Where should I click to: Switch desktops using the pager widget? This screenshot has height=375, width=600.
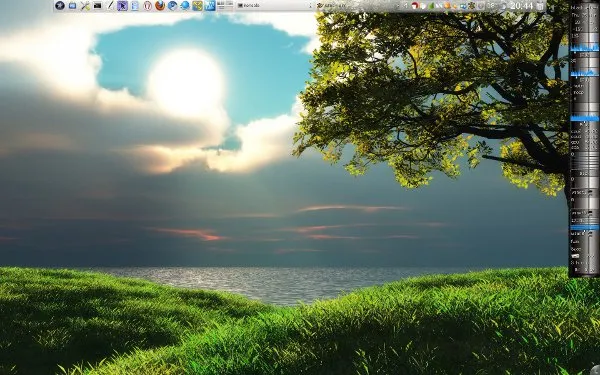(225, 5)
